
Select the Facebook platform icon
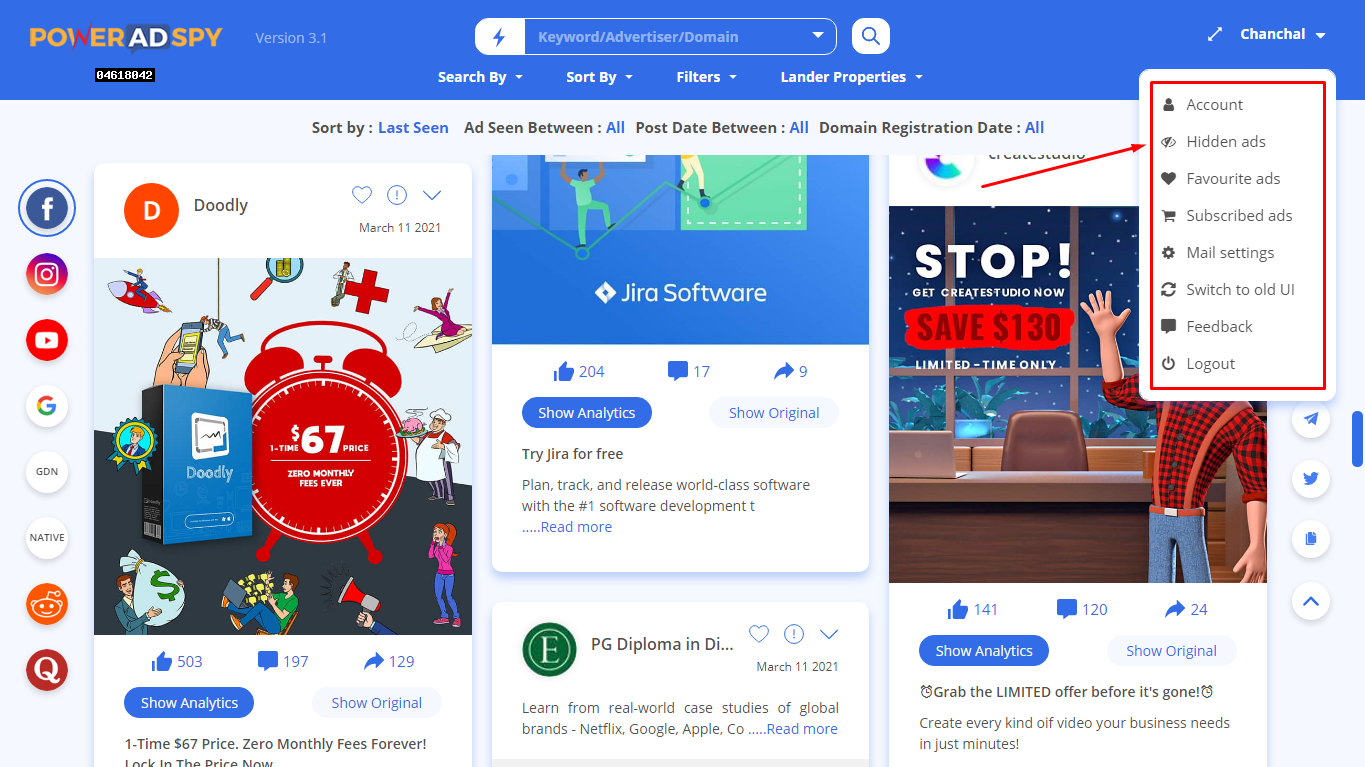[47, 209]
